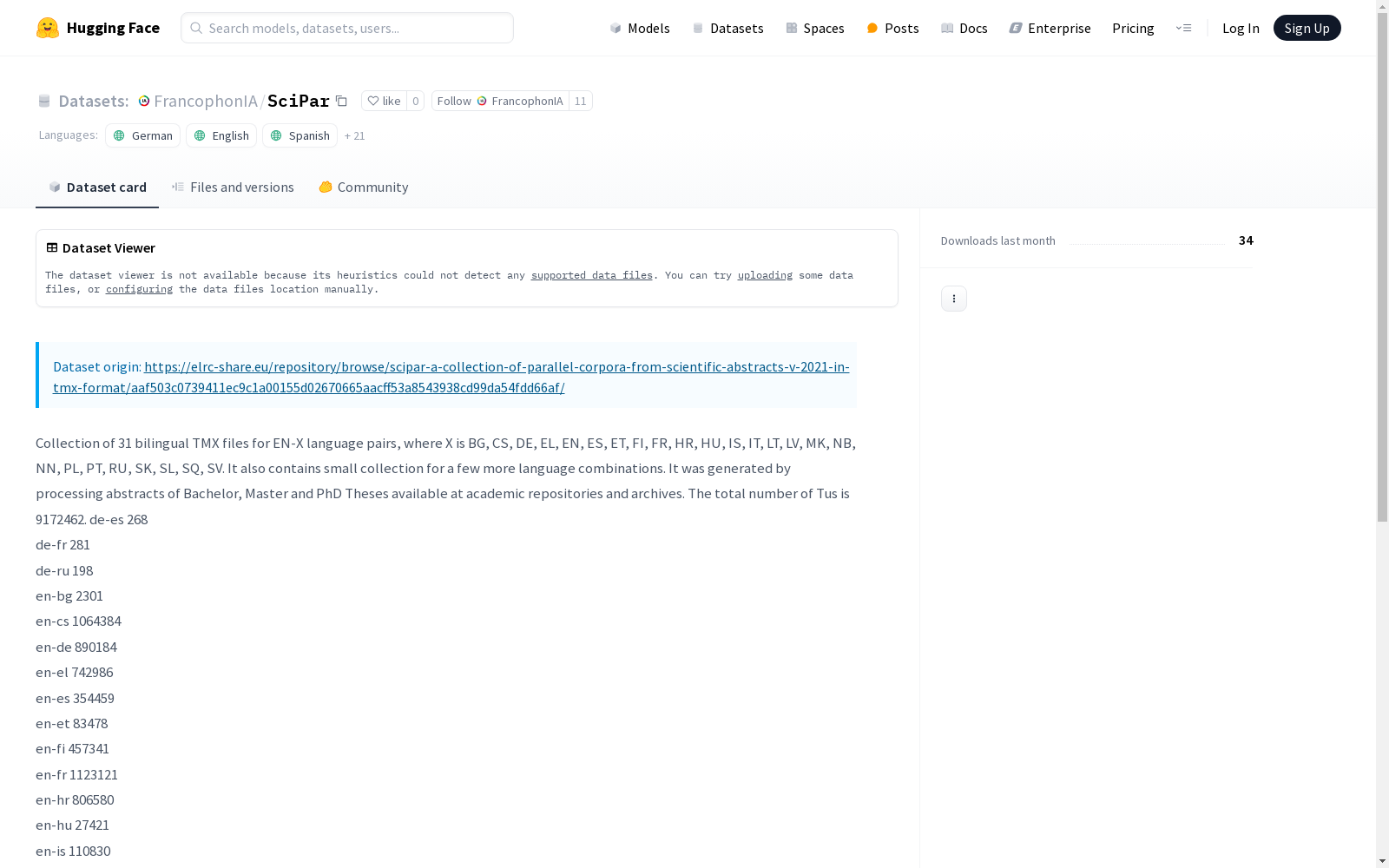The width and height of the screenshot is (1389, 868).
Task: Copy dataset name with the copy icon
Action: pyautogui.click(x=342, y=101)
